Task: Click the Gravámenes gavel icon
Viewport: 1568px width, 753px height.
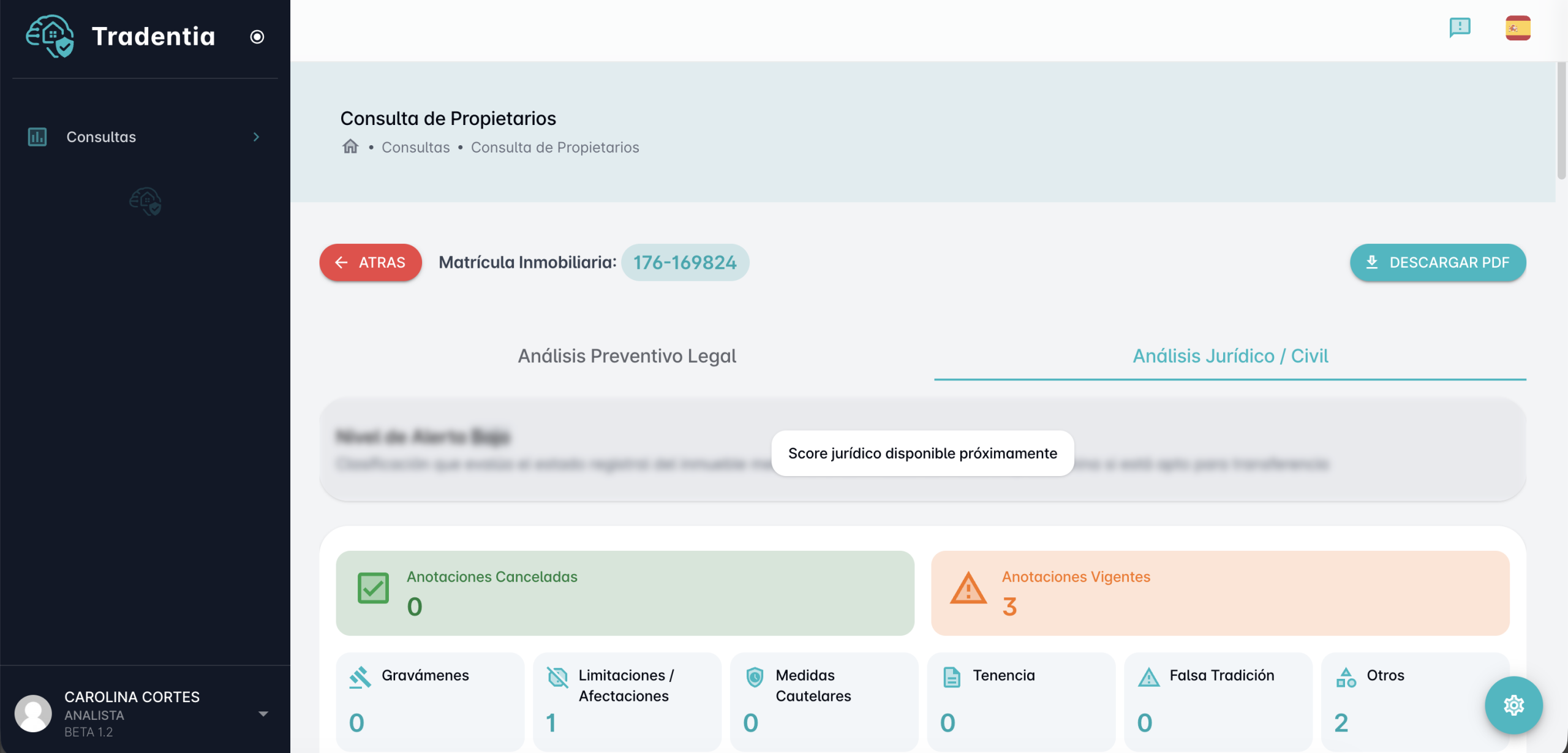Action: click(360, 677)
